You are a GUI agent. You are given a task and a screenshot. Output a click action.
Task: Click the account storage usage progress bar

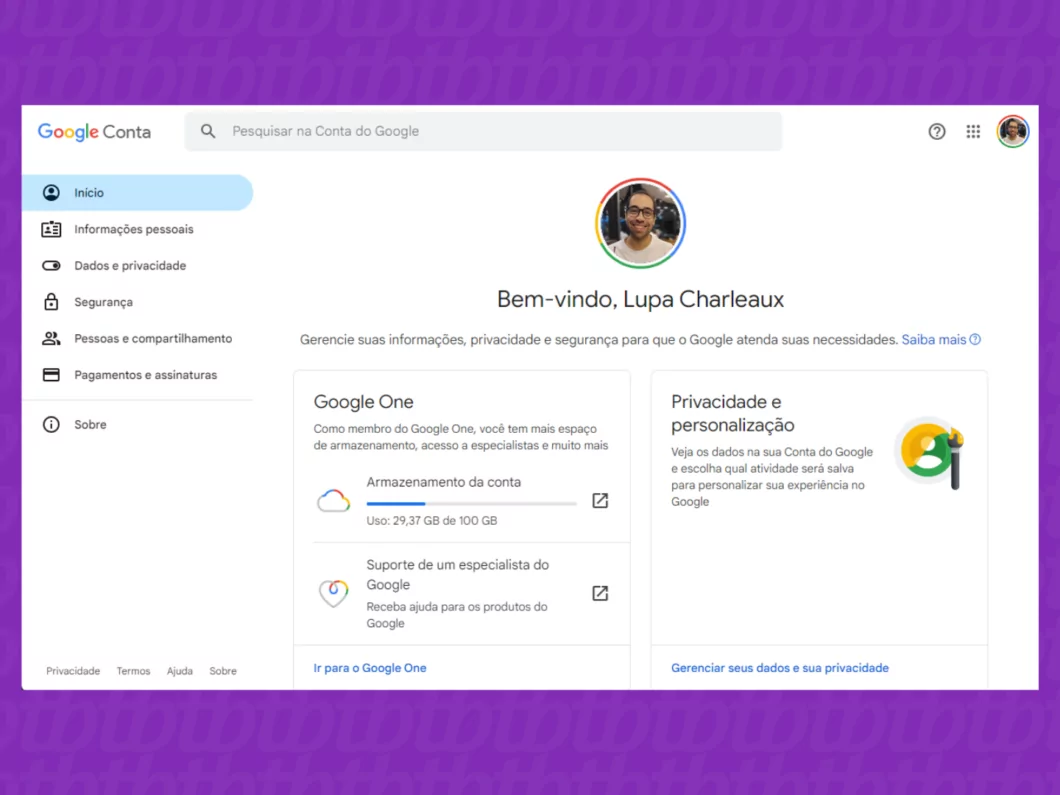471,504
